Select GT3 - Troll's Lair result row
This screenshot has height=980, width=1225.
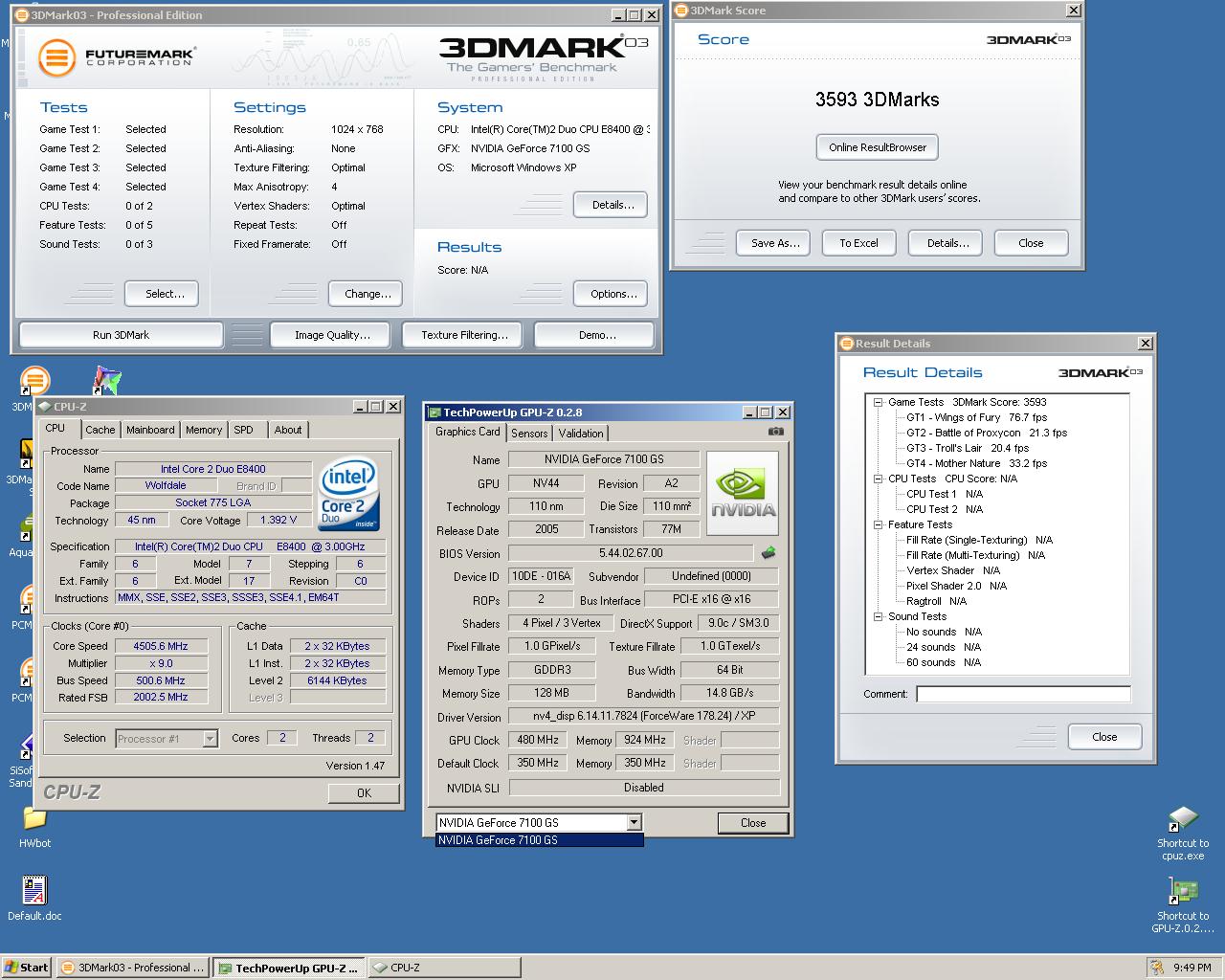[968, 448]
